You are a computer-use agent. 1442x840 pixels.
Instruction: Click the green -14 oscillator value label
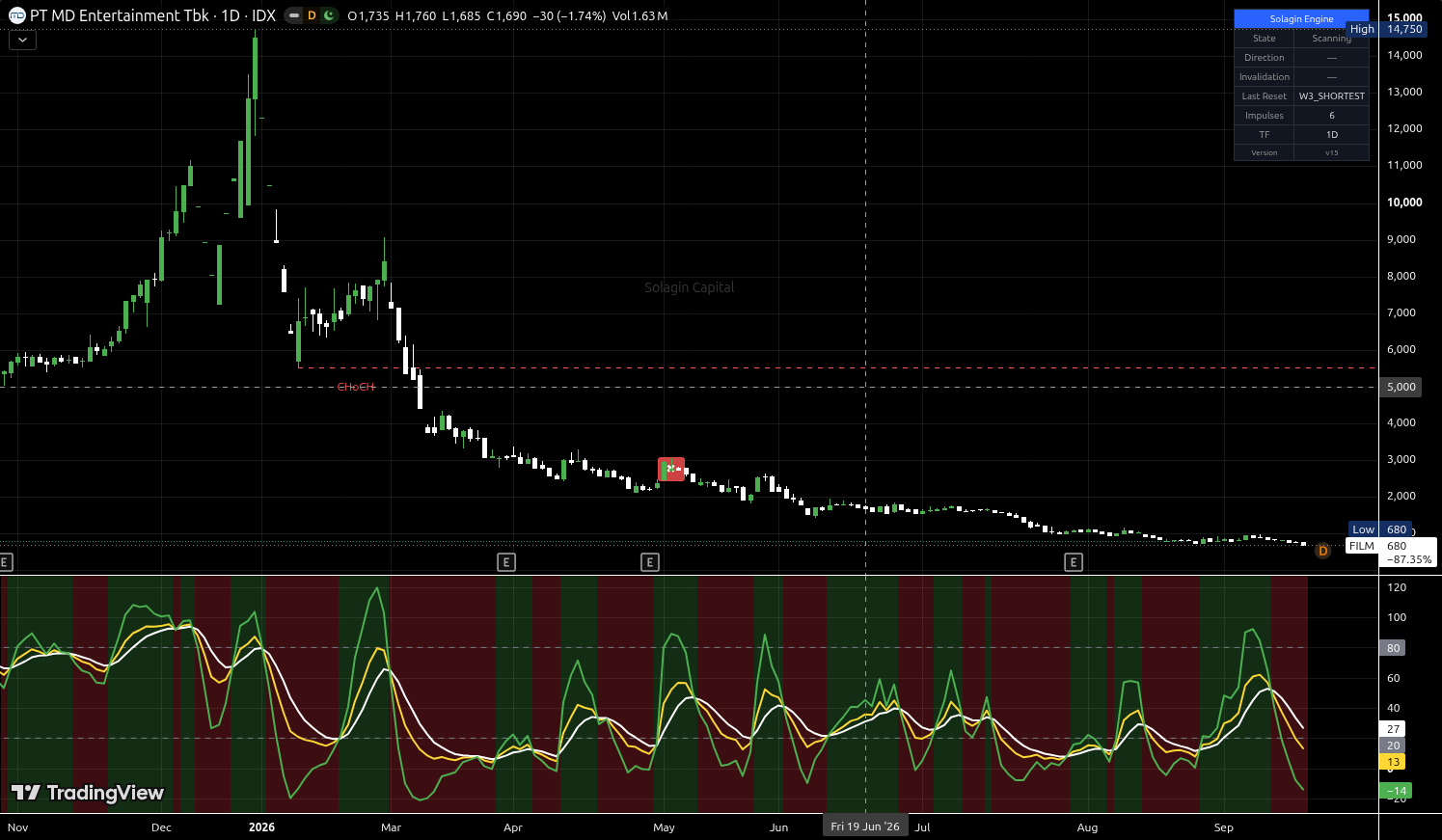pyautogui.click(x=1396, y=791)
